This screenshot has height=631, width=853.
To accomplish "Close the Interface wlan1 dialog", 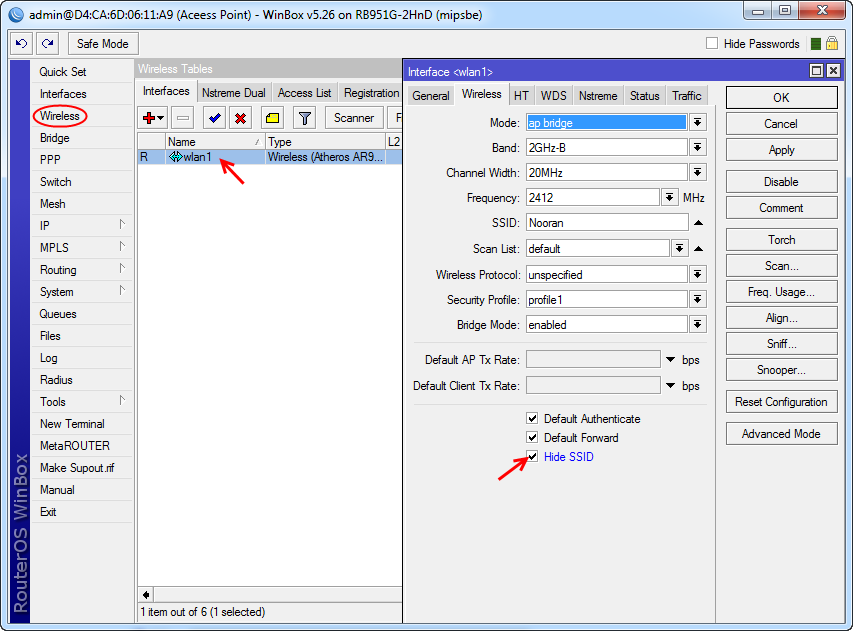I will click(x=833, y=71).
